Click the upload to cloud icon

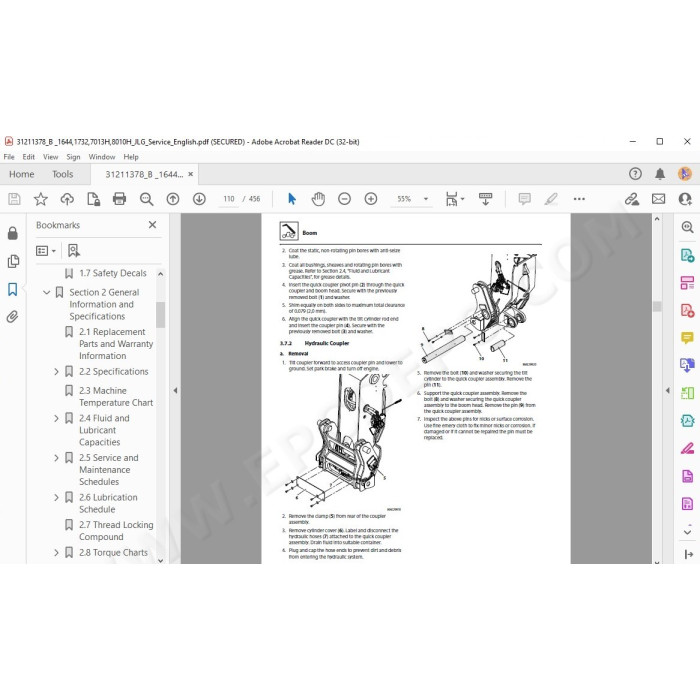tap(67, 199)
